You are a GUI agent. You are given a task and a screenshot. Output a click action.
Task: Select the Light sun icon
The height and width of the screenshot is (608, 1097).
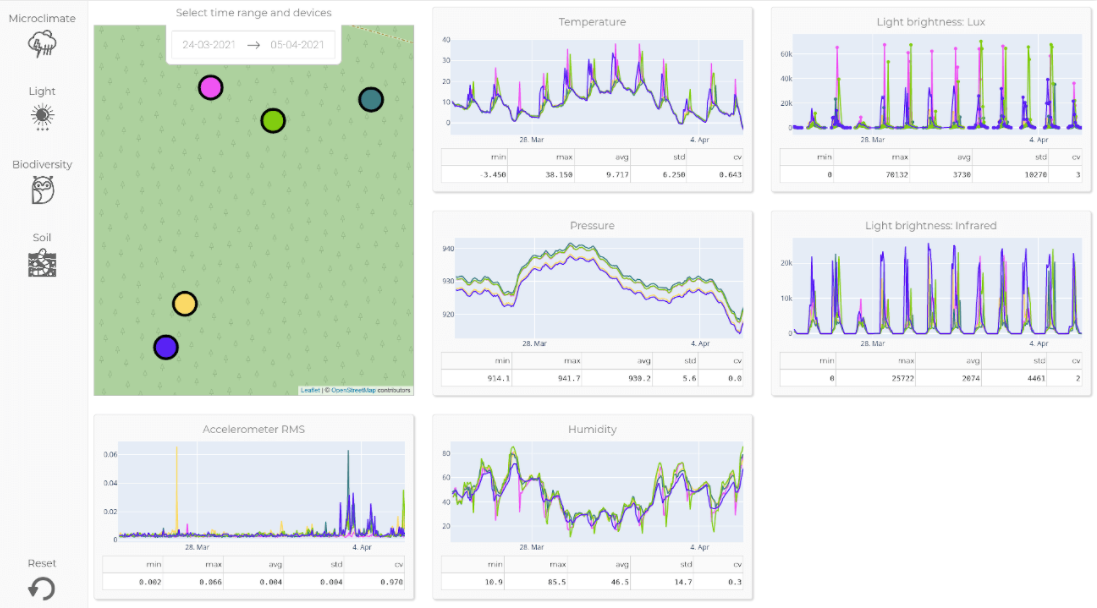42,117
